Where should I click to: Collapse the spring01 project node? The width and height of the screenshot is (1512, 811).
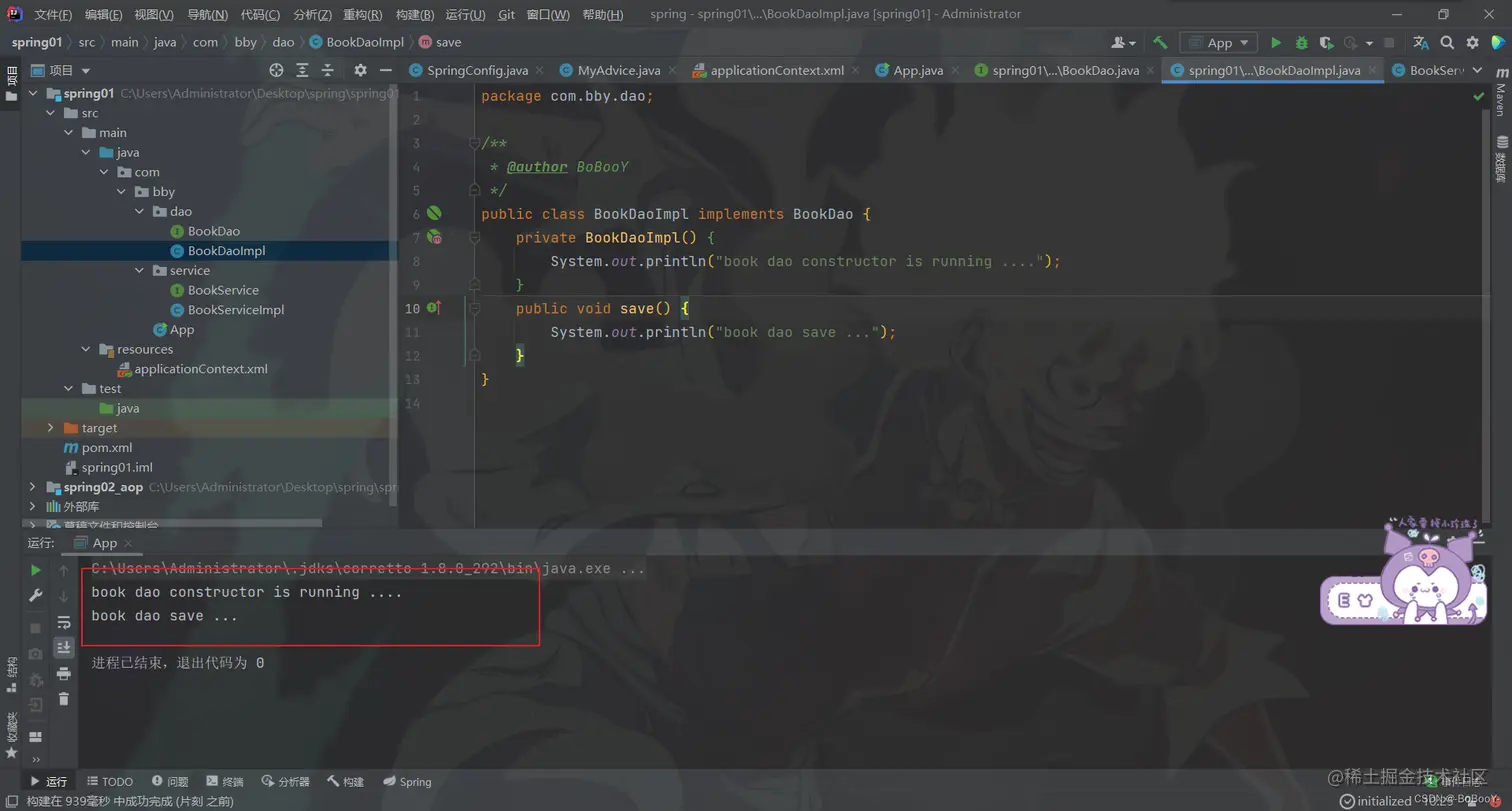pos(33,93)
